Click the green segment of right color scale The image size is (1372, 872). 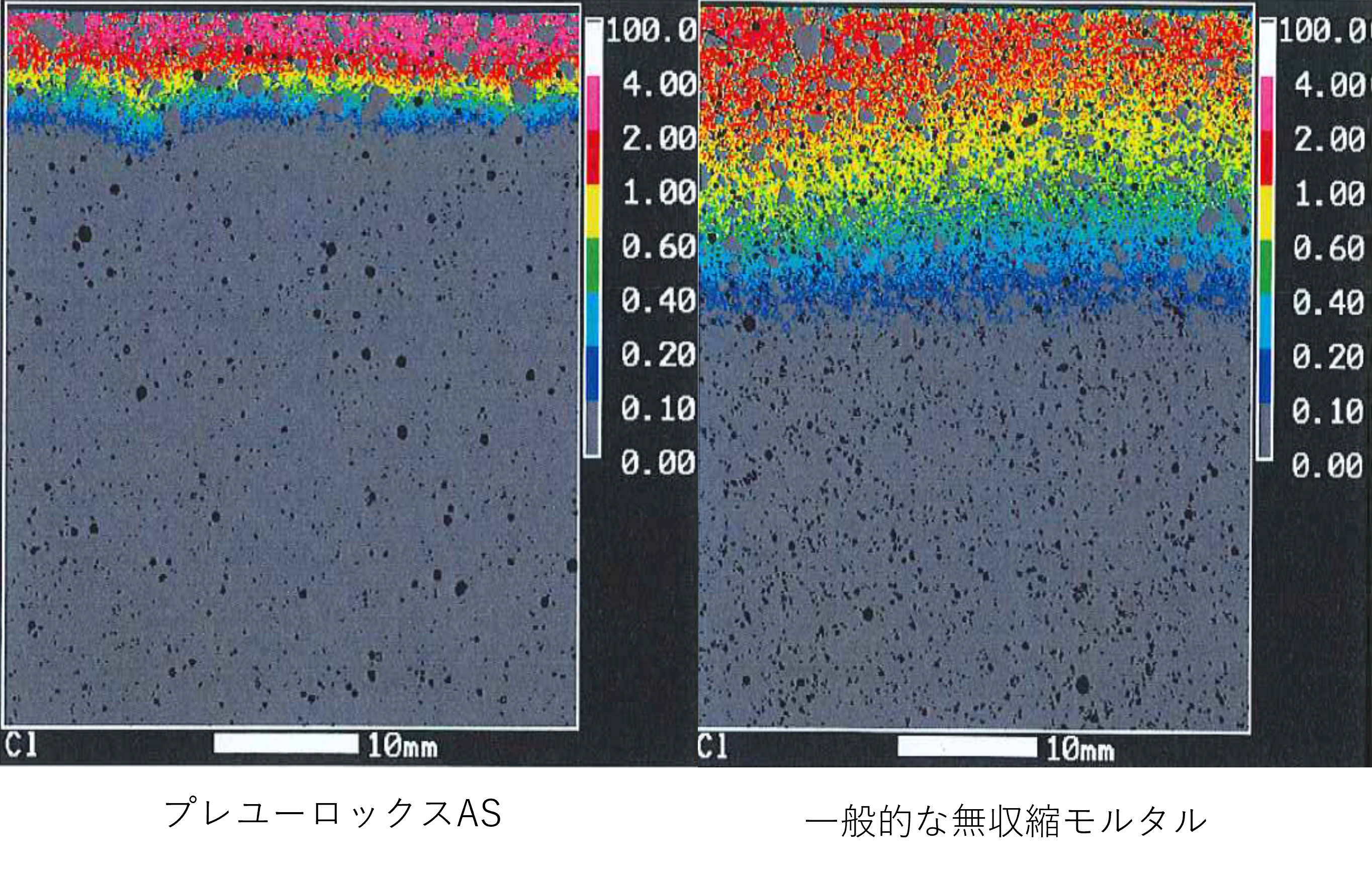click(x=1266, y=267)
